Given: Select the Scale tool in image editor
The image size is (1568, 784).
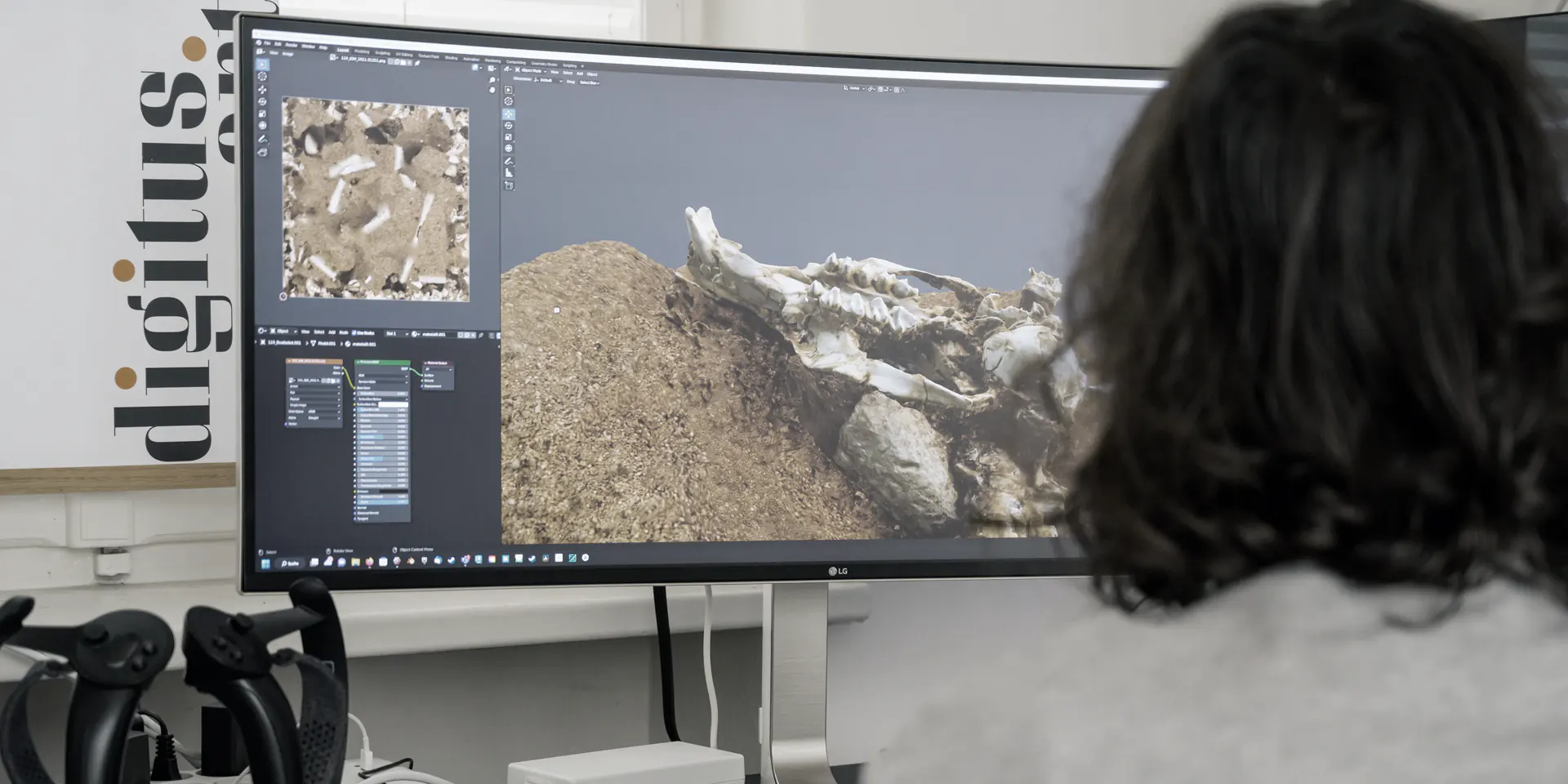Looking at the screenshot, I should point(262,114).
